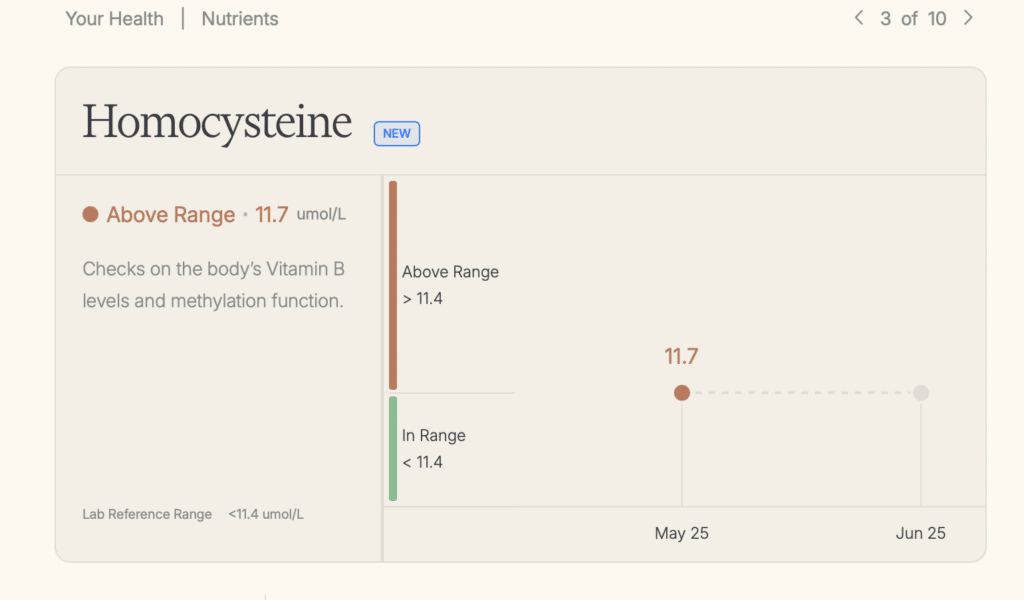Click the 11.7 value above the chart point
Viewport: 1024px width, 600px height.
coord(681,356)
